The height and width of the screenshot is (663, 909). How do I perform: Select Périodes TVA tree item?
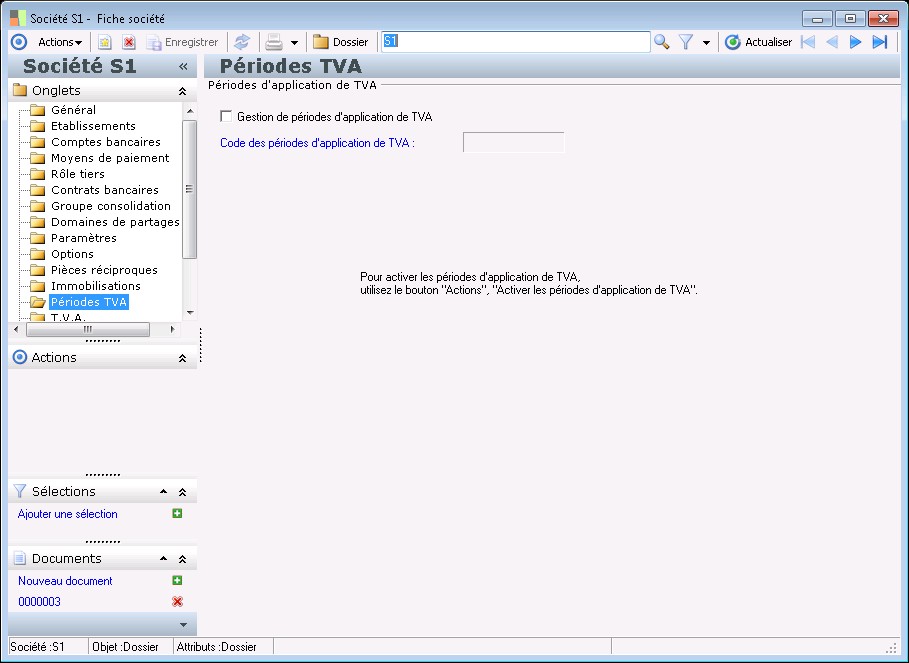89,302
